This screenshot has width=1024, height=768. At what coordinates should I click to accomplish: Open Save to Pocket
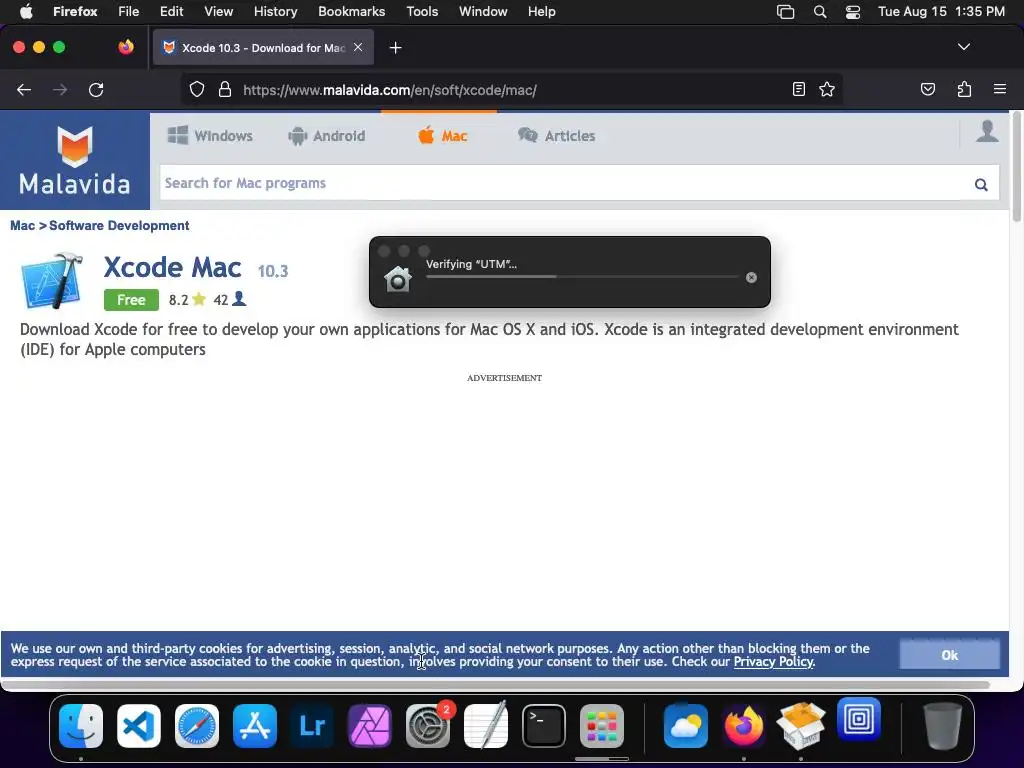927,89
